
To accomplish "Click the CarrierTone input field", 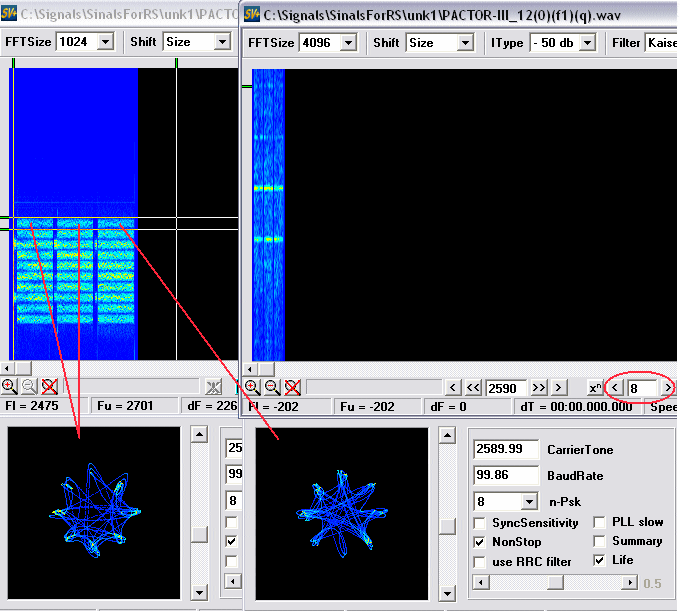I will [x=506, y=451].
